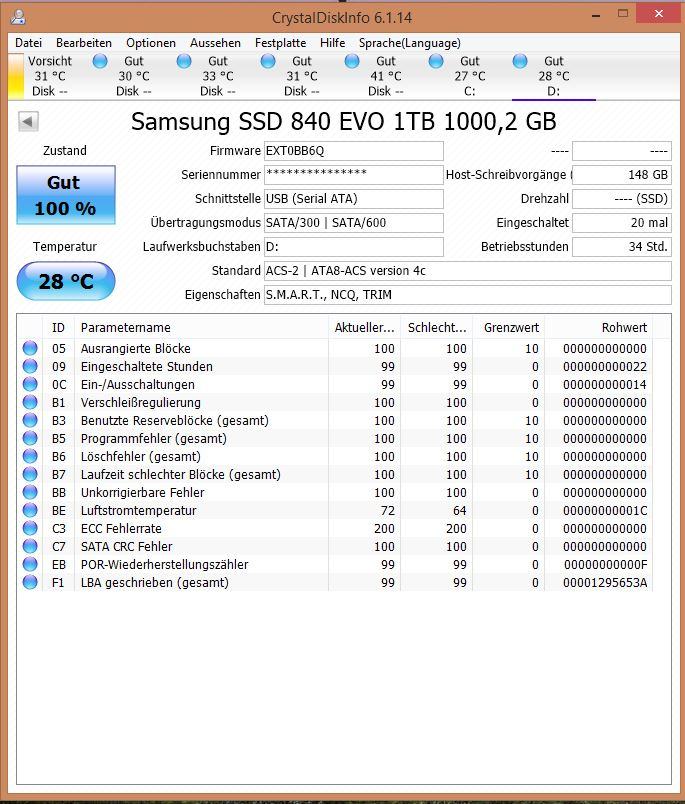Select the ECC Fehlerrate parameter name

click(x=121, y=529)
